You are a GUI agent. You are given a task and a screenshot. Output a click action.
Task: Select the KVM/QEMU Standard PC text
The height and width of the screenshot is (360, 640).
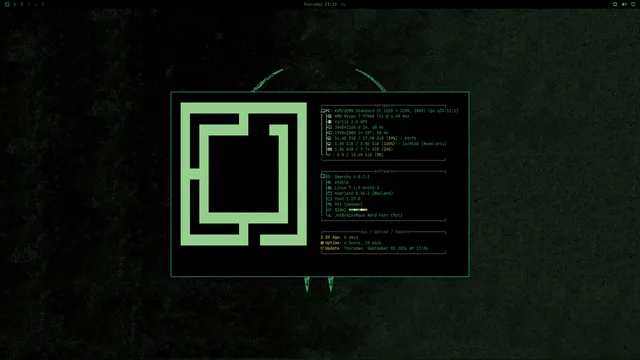pos(396,111)
